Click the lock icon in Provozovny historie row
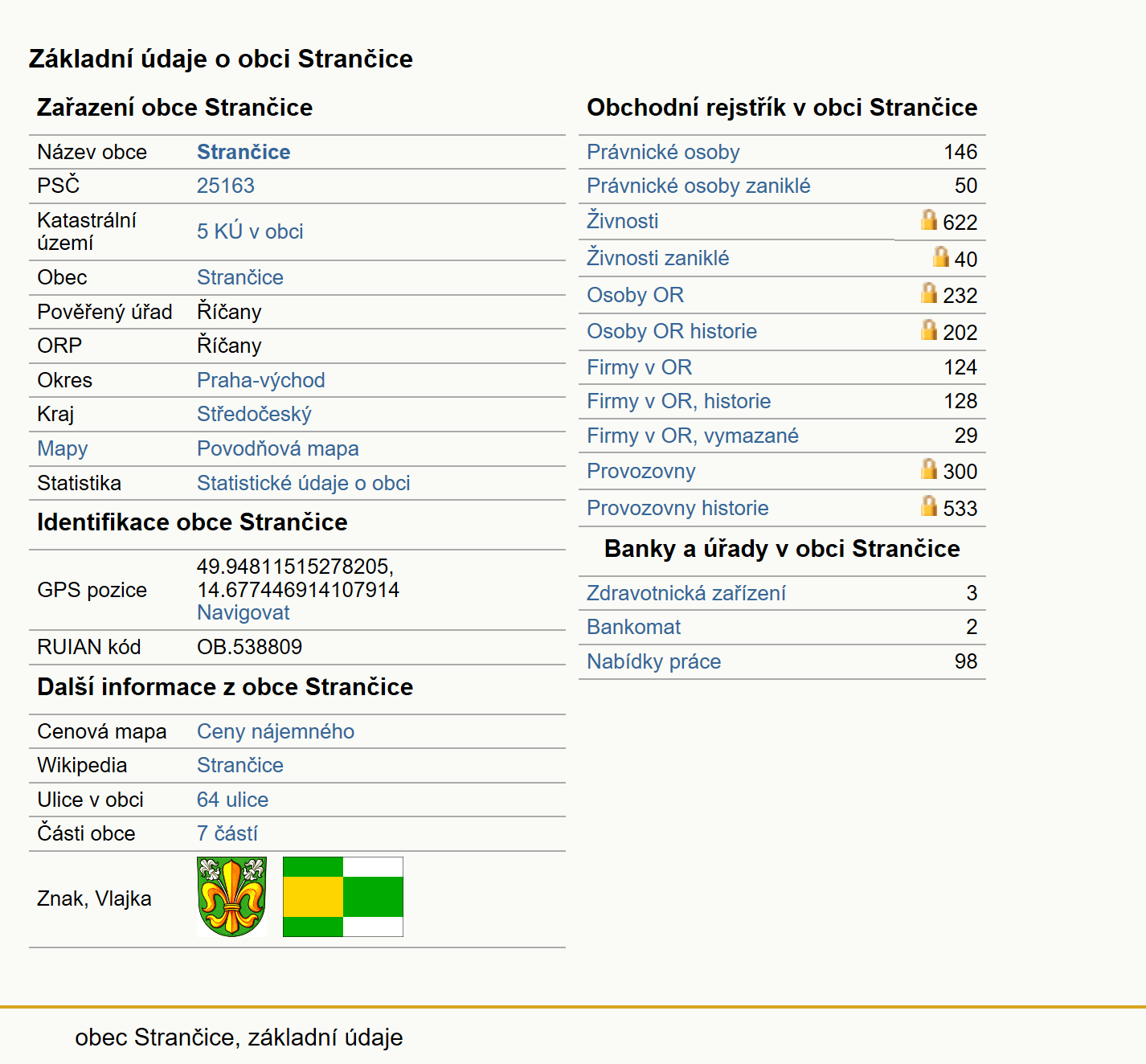 tap(929, 506)
